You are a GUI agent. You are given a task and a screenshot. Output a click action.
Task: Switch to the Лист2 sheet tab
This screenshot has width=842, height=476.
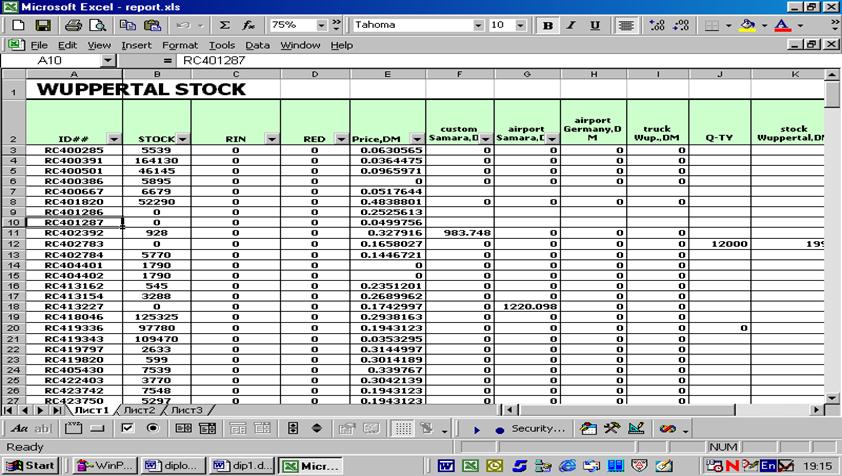coord(139,410)
